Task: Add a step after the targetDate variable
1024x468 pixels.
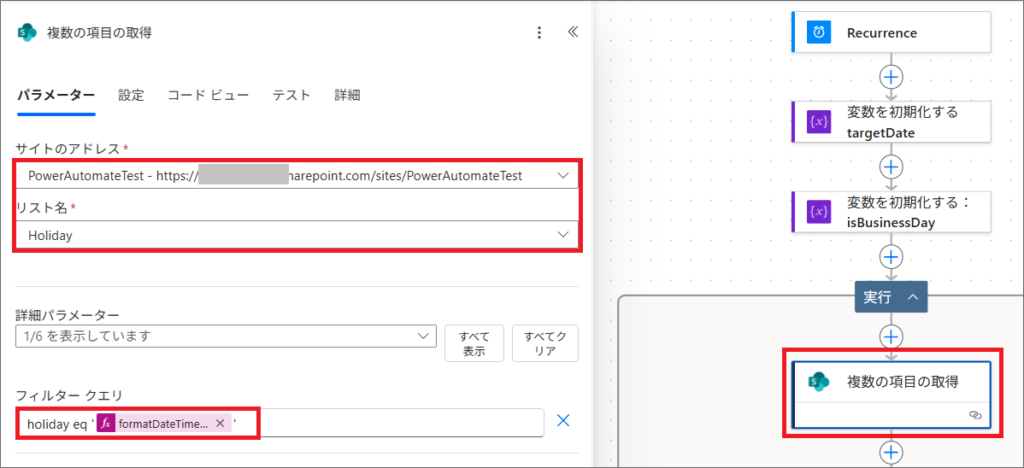Action: [890, 166]
